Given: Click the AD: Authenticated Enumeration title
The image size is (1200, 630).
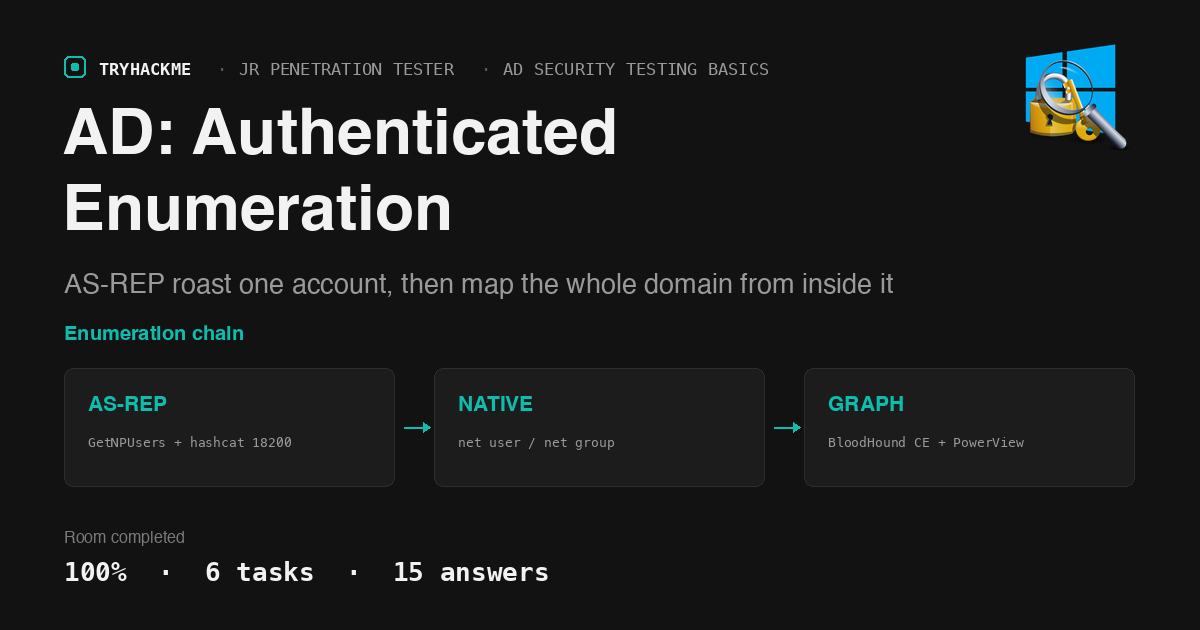Looking at the screenshot, I should coord(341,170).
